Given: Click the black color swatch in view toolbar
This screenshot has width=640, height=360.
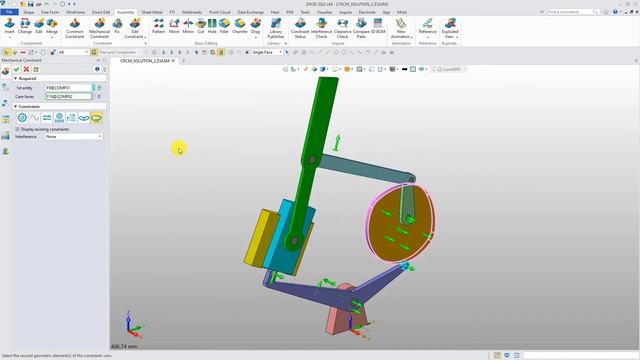Looking at the screenshot, I should tap(404, 69).
